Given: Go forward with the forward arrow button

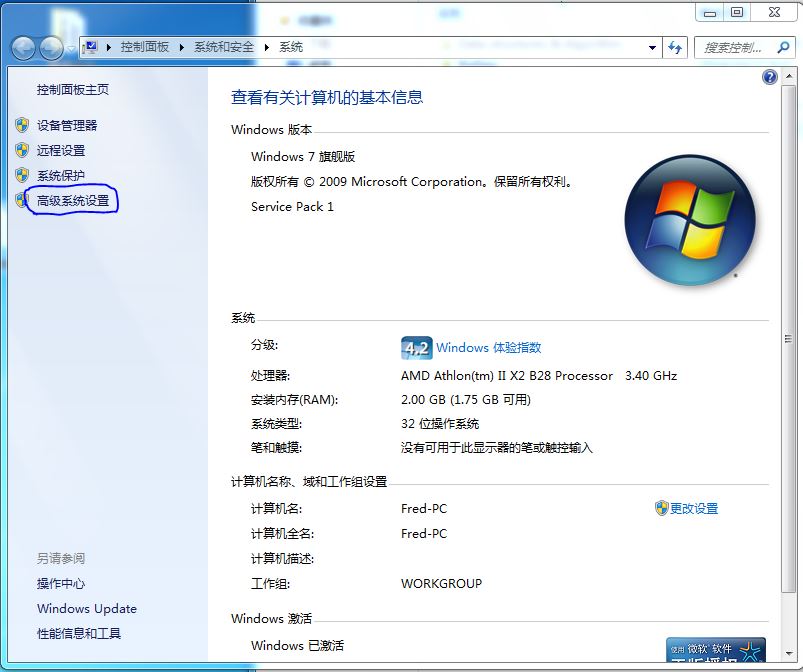Looking at the screenshot, I should coord(51,49).
